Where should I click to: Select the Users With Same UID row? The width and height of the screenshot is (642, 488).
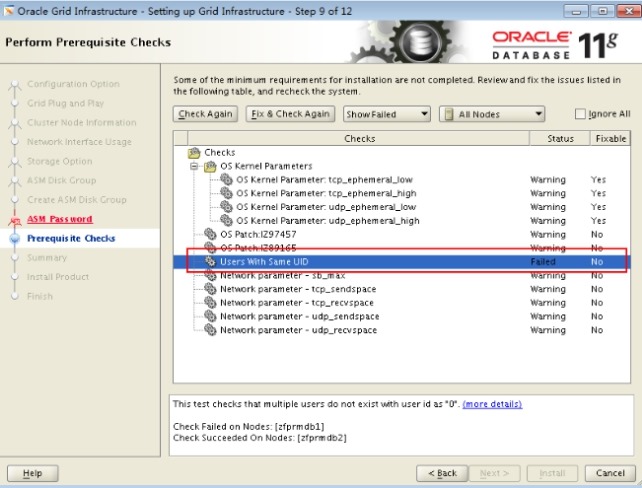pyautogui.click(x=402, y=262)
